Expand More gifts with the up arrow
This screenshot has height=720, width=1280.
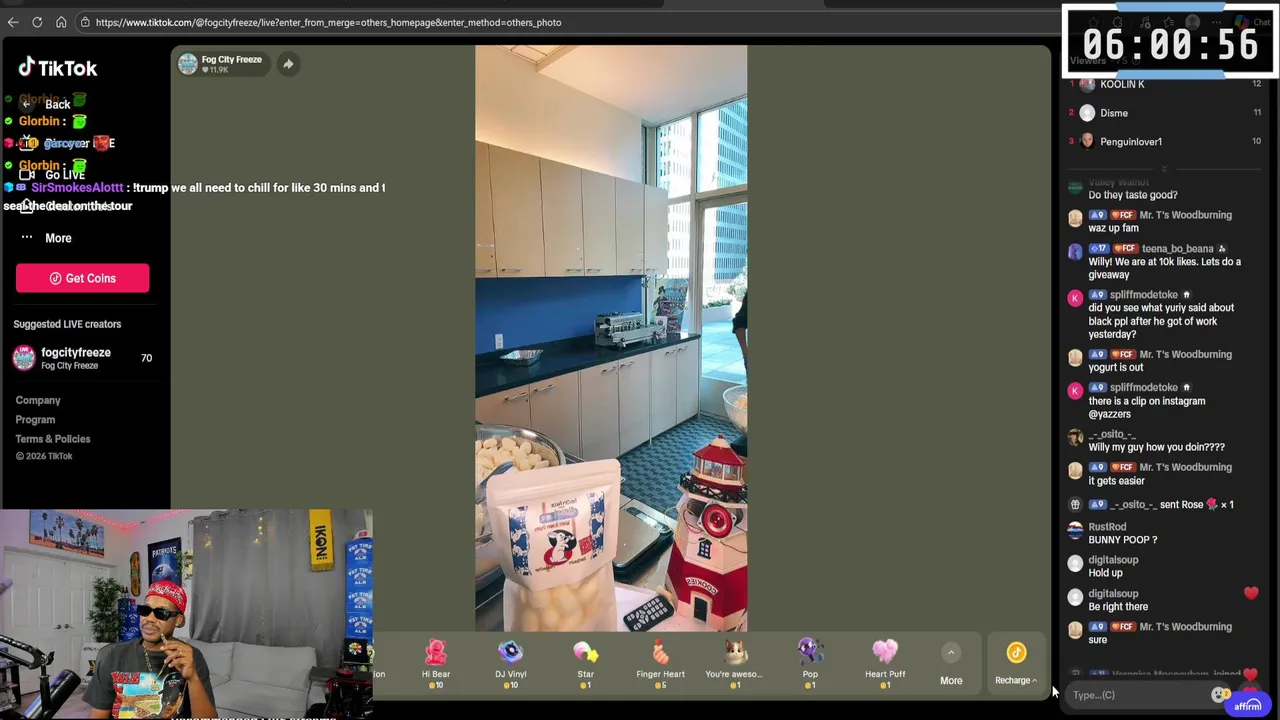pyautogui.click(x=951, y=653)
